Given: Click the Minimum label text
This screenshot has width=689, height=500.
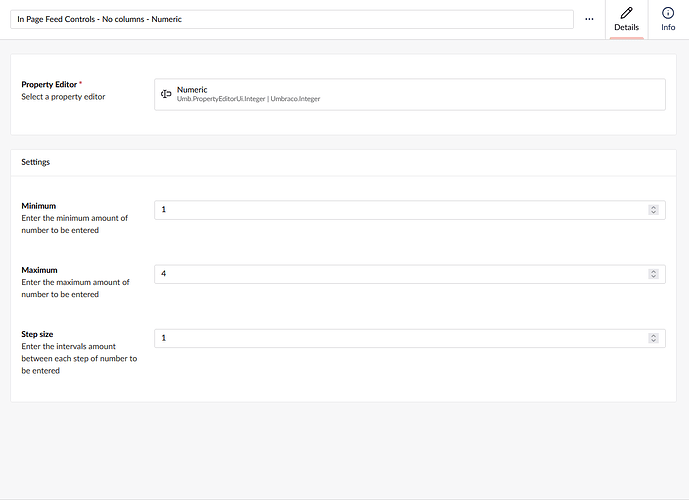Looking at the screenshot, I should (39, 206).
